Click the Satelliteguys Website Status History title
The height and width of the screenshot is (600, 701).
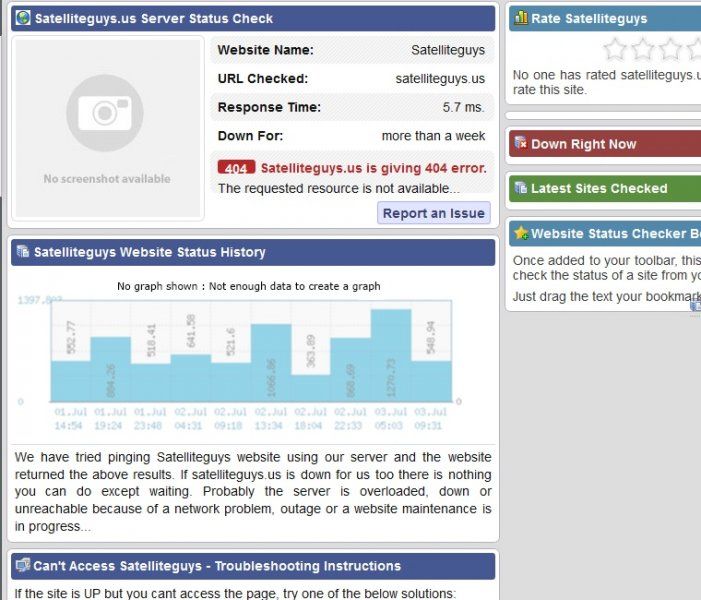[x=150, y=252]
